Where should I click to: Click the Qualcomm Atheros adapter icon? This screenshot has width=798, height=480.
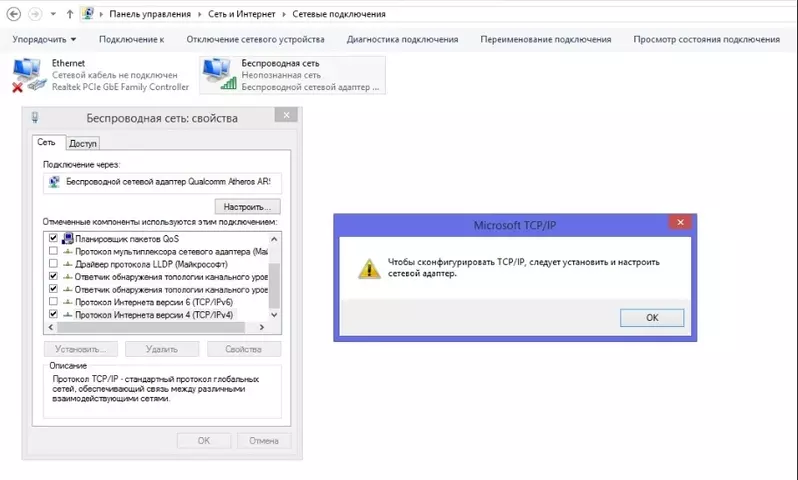click(54, 182)
